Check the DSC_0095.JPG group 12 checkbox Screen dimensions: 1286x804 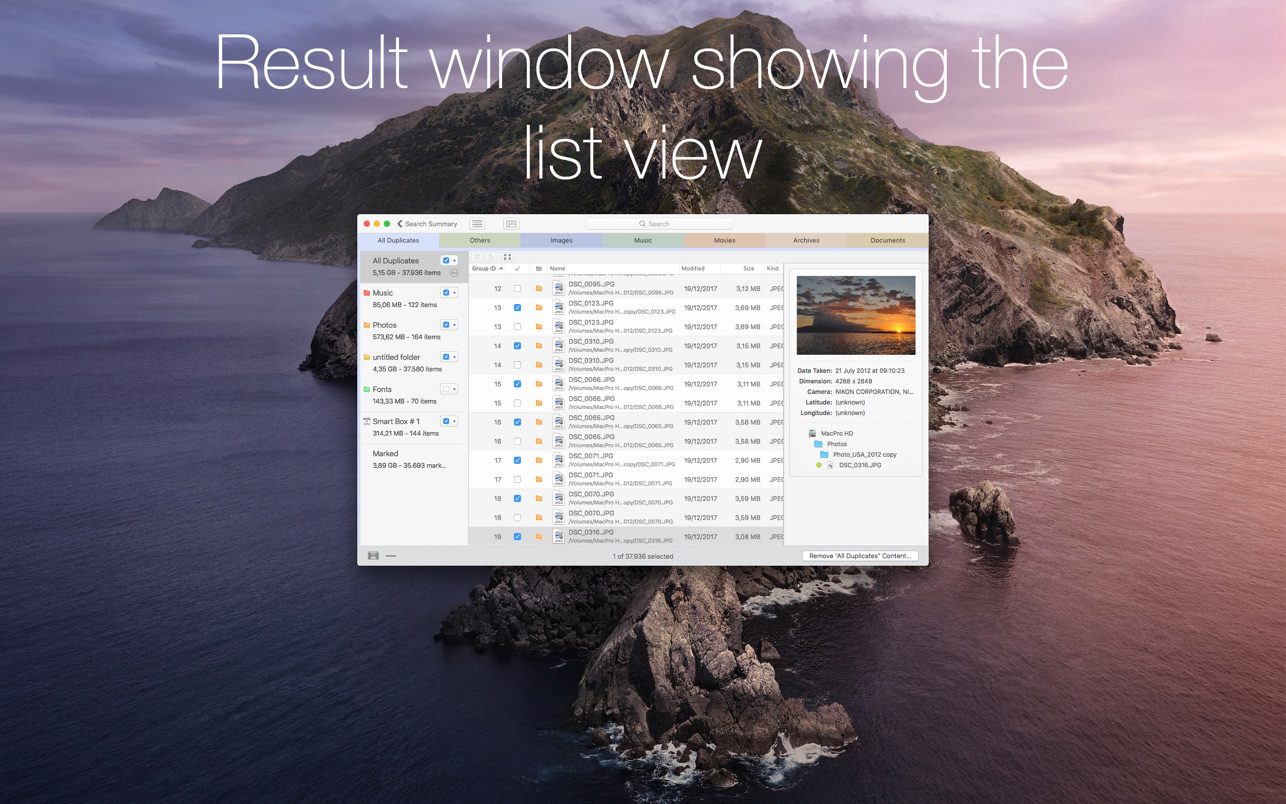point(517,289)
